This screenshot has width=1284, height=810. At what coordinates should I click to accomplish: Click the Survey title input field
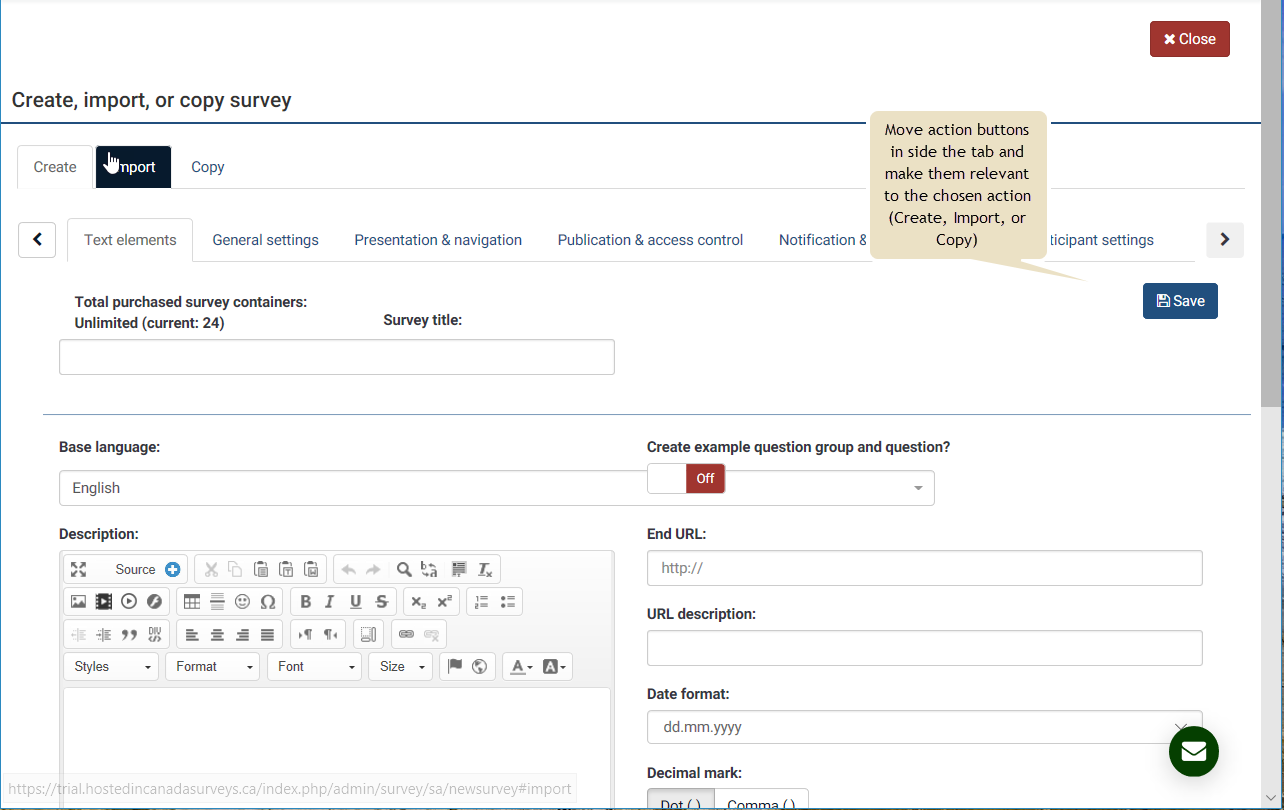coord(336,357)
